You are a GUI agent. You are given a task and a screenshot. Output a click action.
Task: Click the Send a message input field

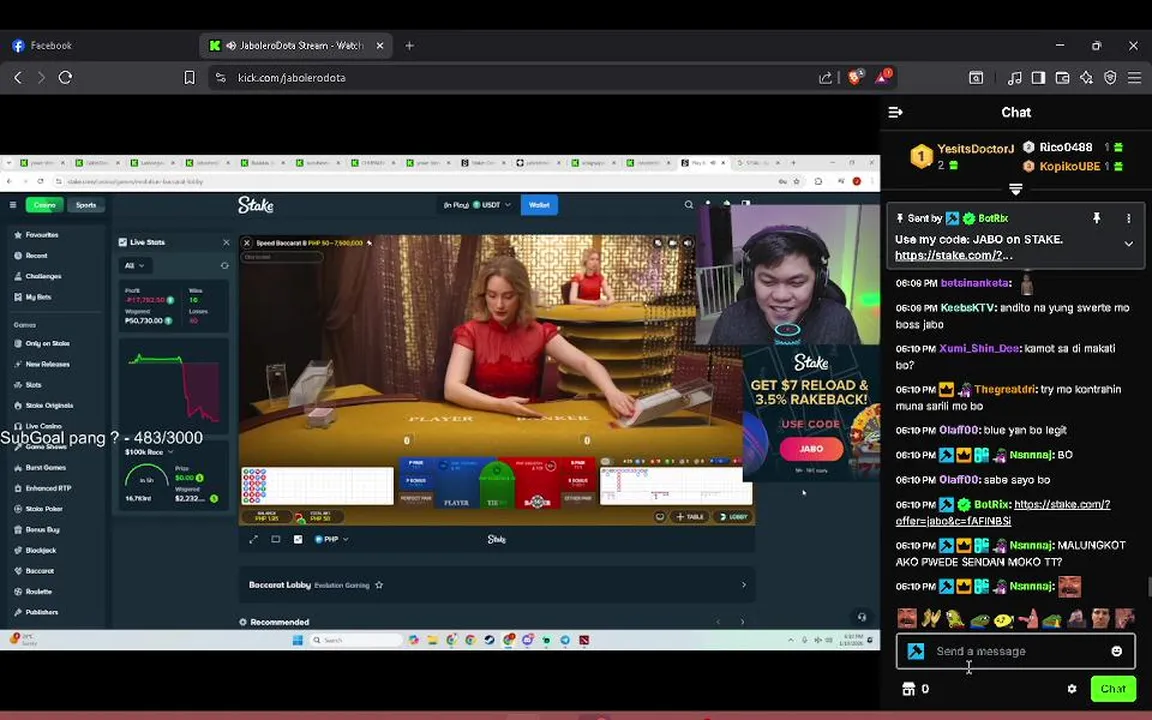coord(1017,651)
